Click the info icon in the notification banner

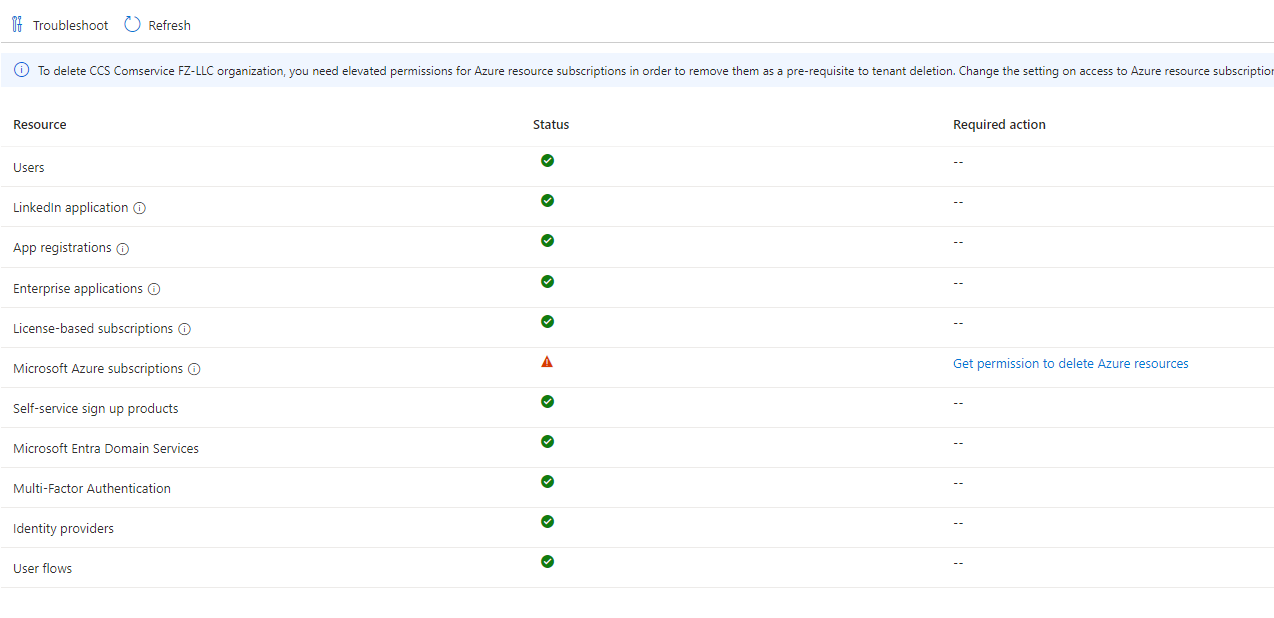pyautogui.click(x=21, y=70)
